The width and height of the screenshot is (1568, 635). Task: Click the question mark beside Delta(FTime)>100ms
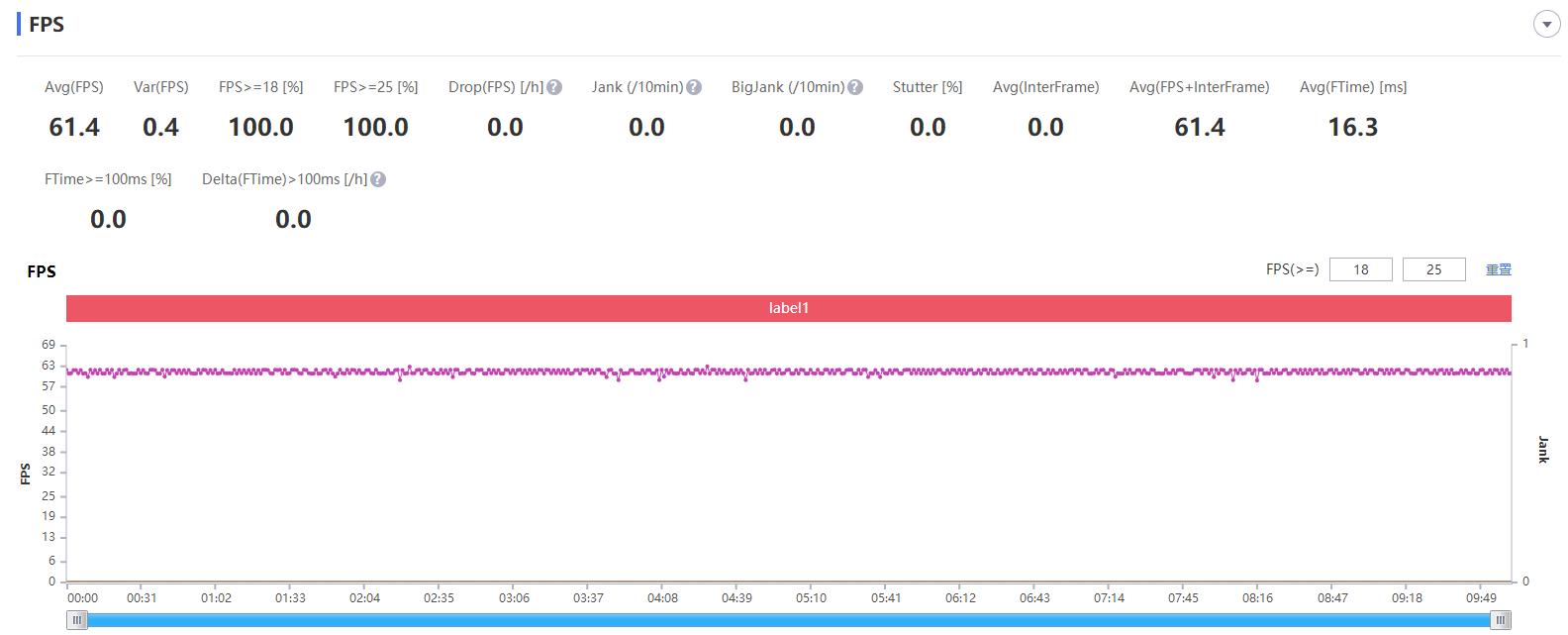pyautogui.click(x=378, y=179)
